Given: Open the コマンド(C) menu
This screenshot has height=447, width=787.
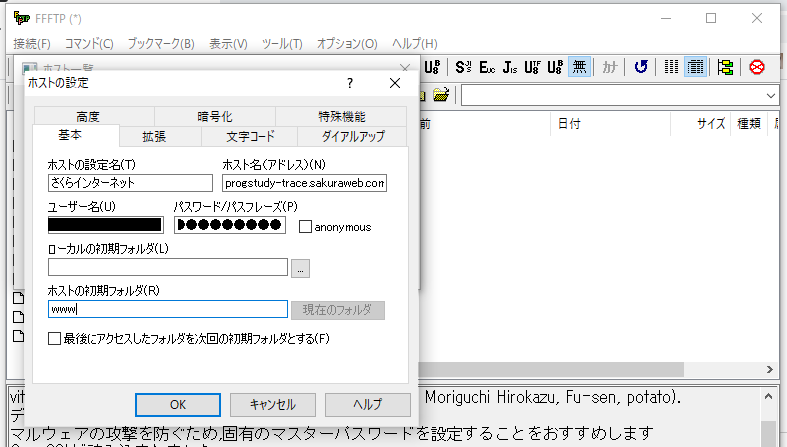Looking at the screenshot, I should click(x=89, y=44).
